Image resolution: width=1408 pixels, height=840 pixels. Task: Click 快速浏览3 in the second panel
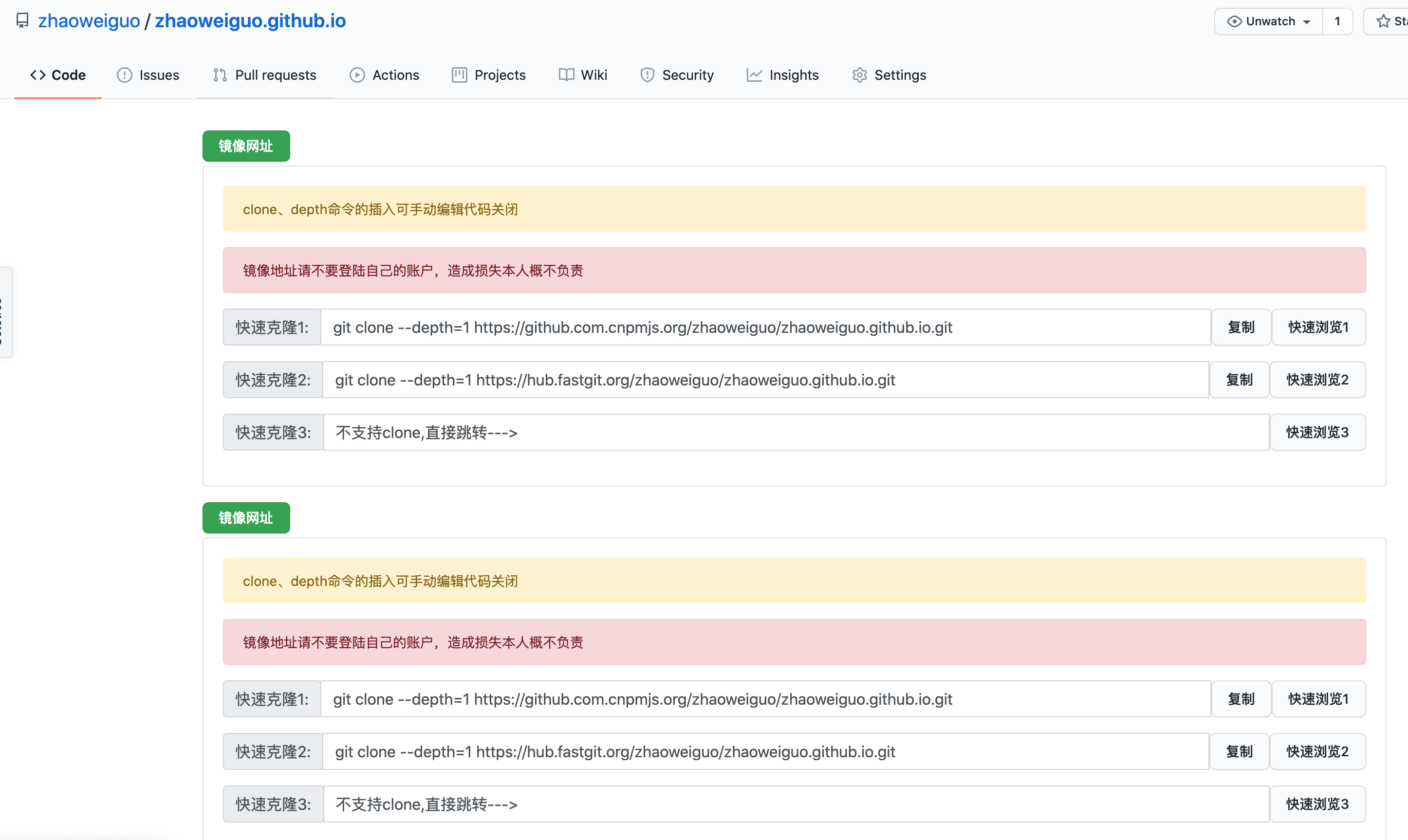1317,804
